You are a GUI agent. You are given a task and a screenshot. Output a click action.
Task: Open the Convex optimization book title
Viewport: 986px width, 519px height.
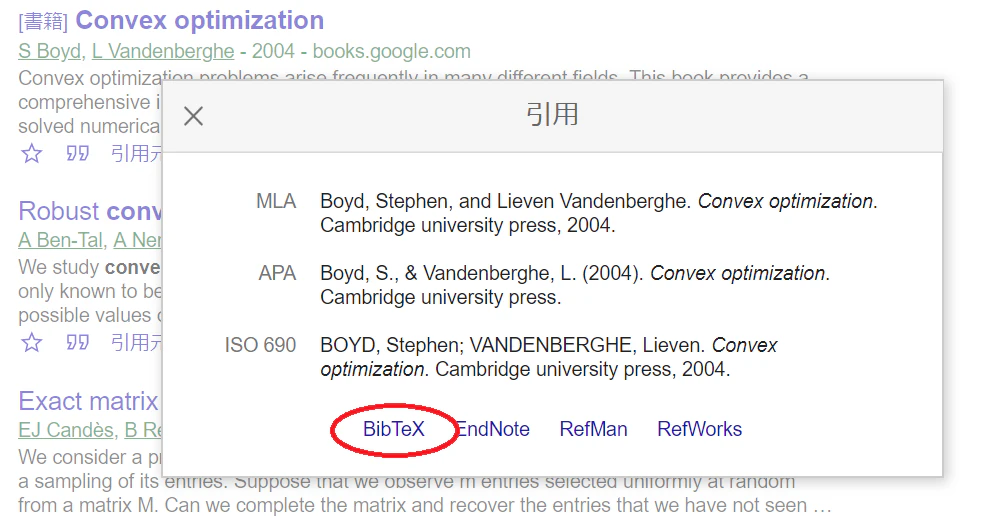pos(199,21)
